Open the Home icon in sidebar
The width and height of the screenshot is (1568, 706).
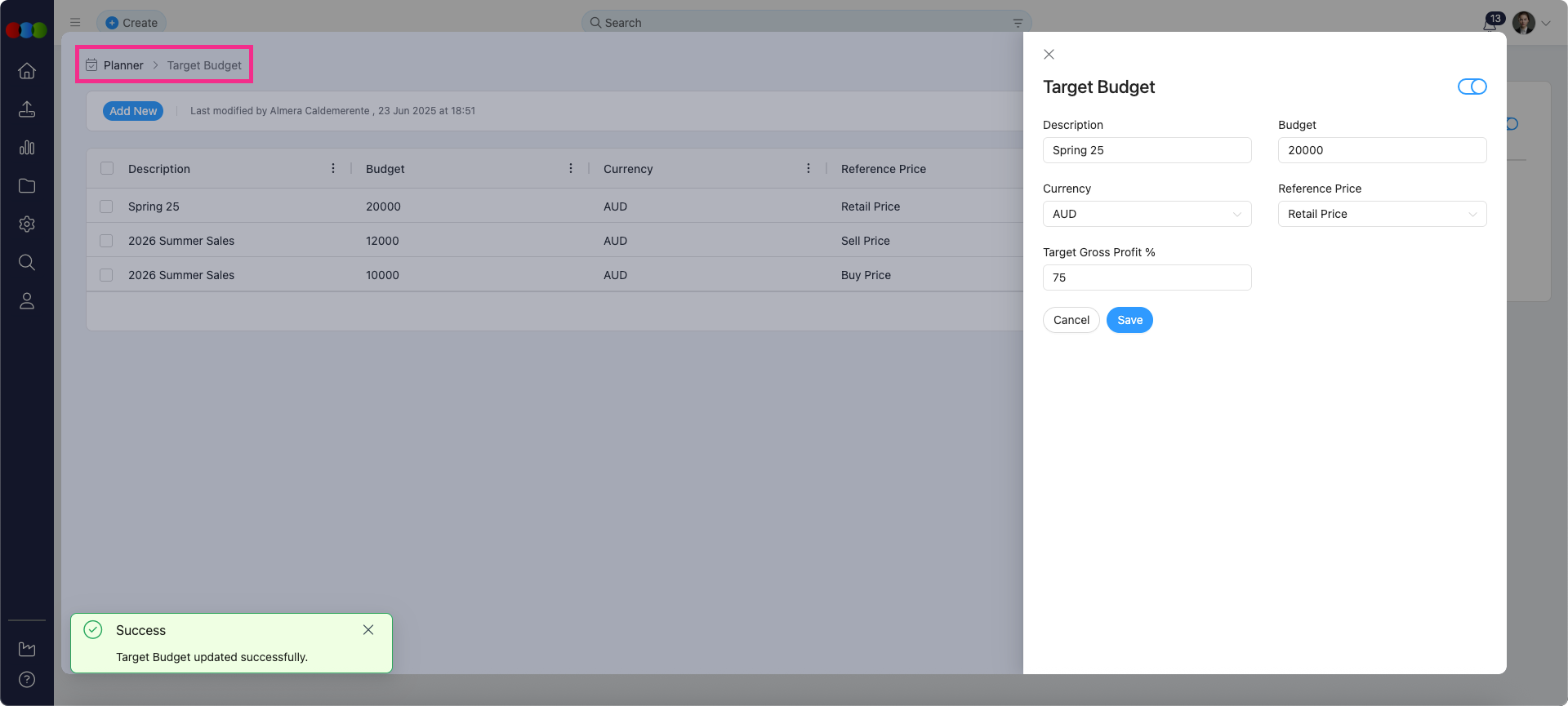(x=27, y=71)
